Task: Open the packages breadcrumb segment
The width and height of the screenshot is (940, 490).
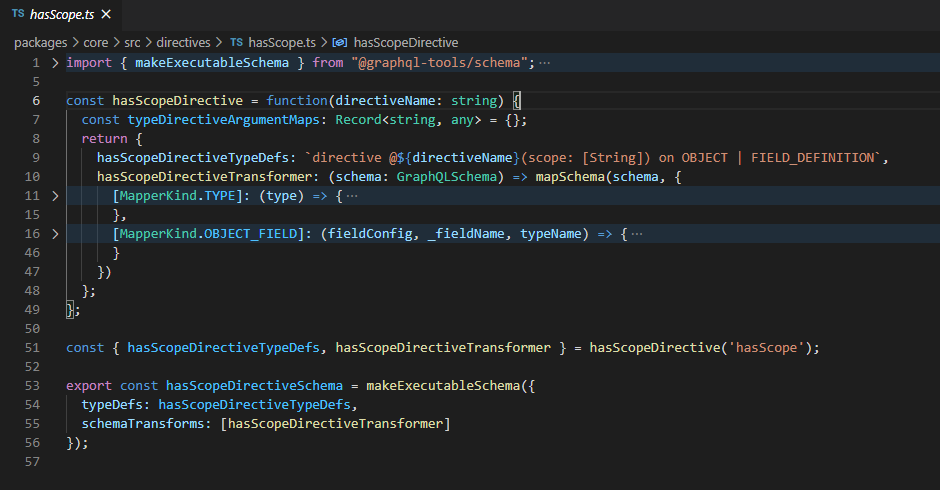Action: click(40, 43)
